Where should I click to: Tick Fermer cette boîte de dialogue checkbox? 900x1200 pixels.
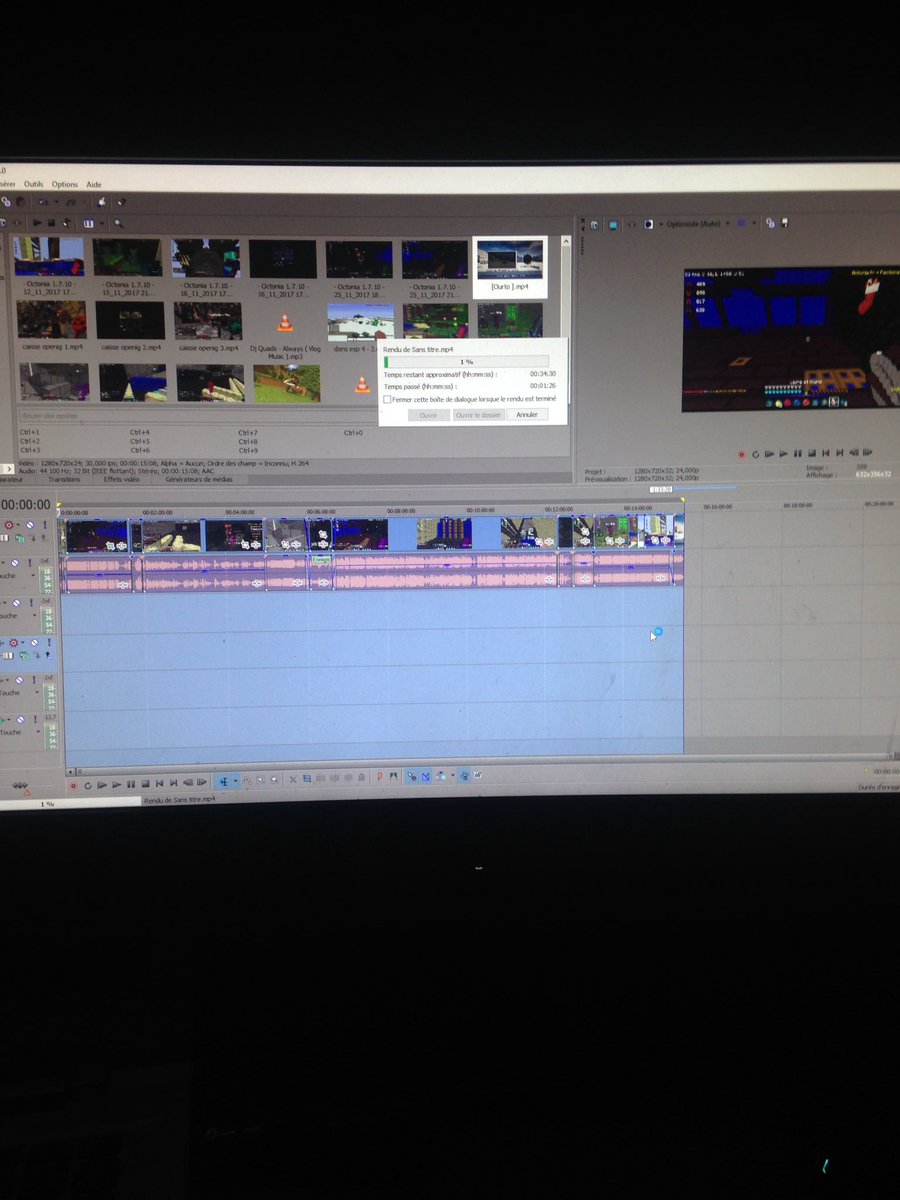[x=388, y=398]
